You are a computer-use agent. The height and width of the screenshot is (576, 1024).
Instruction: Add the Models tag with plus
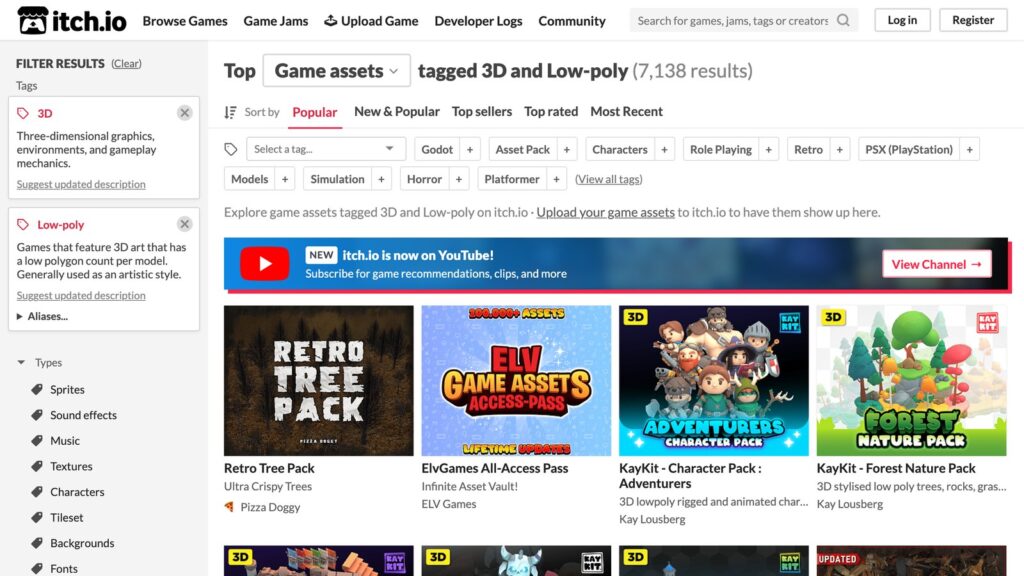(285, 179)
